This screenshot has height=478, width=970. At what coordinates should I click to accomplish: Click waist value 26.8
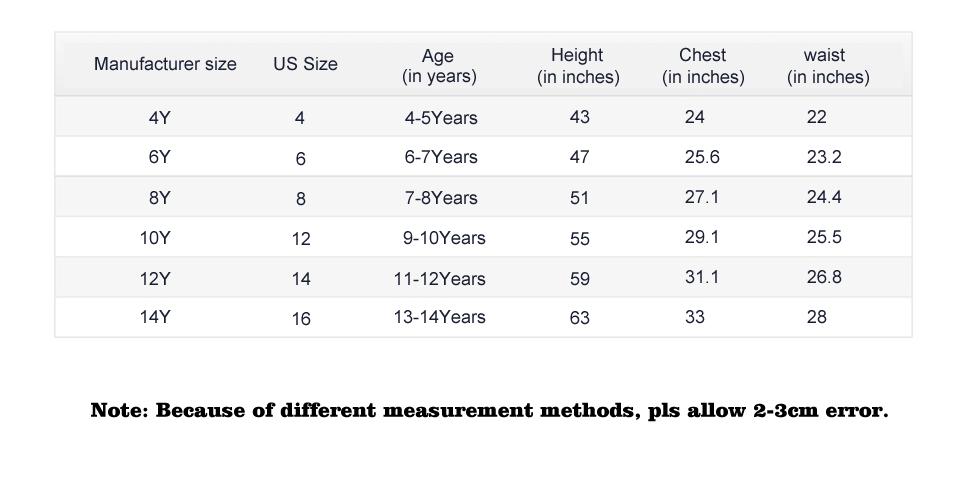[824, 277]
